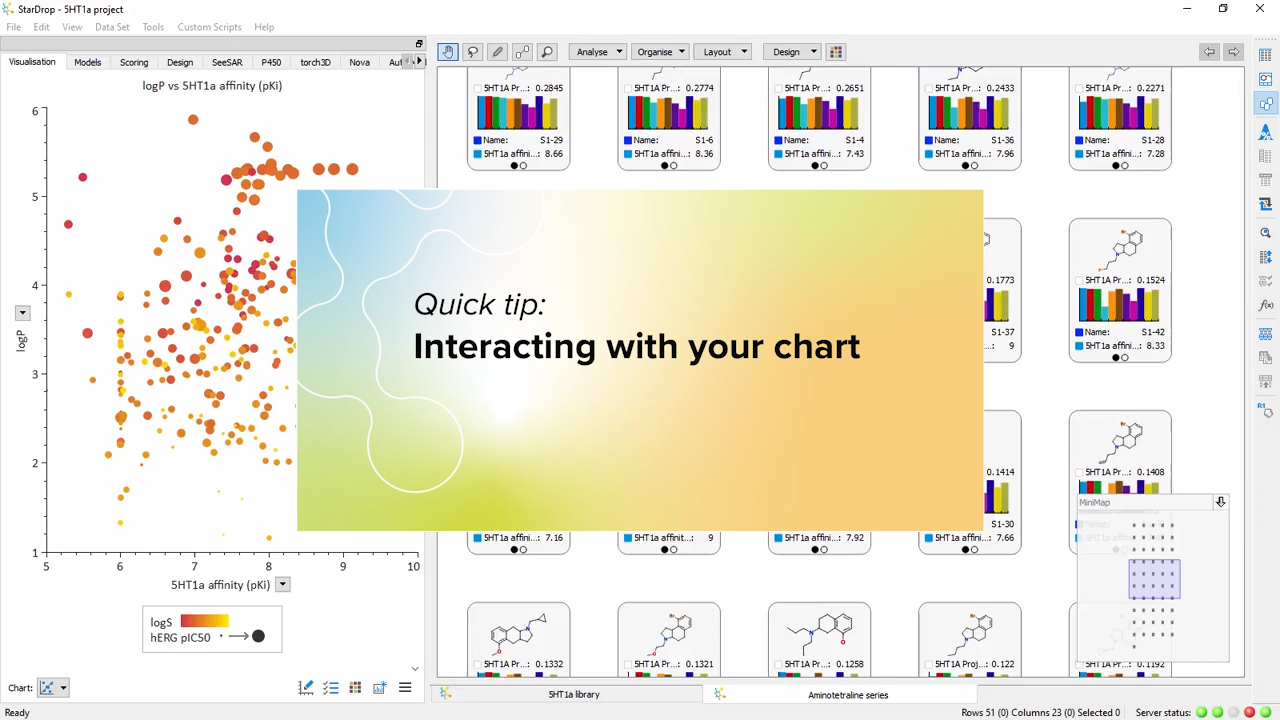
Task: Select the link cards tool
Action: pyautogui.click(x=522, y=52)
